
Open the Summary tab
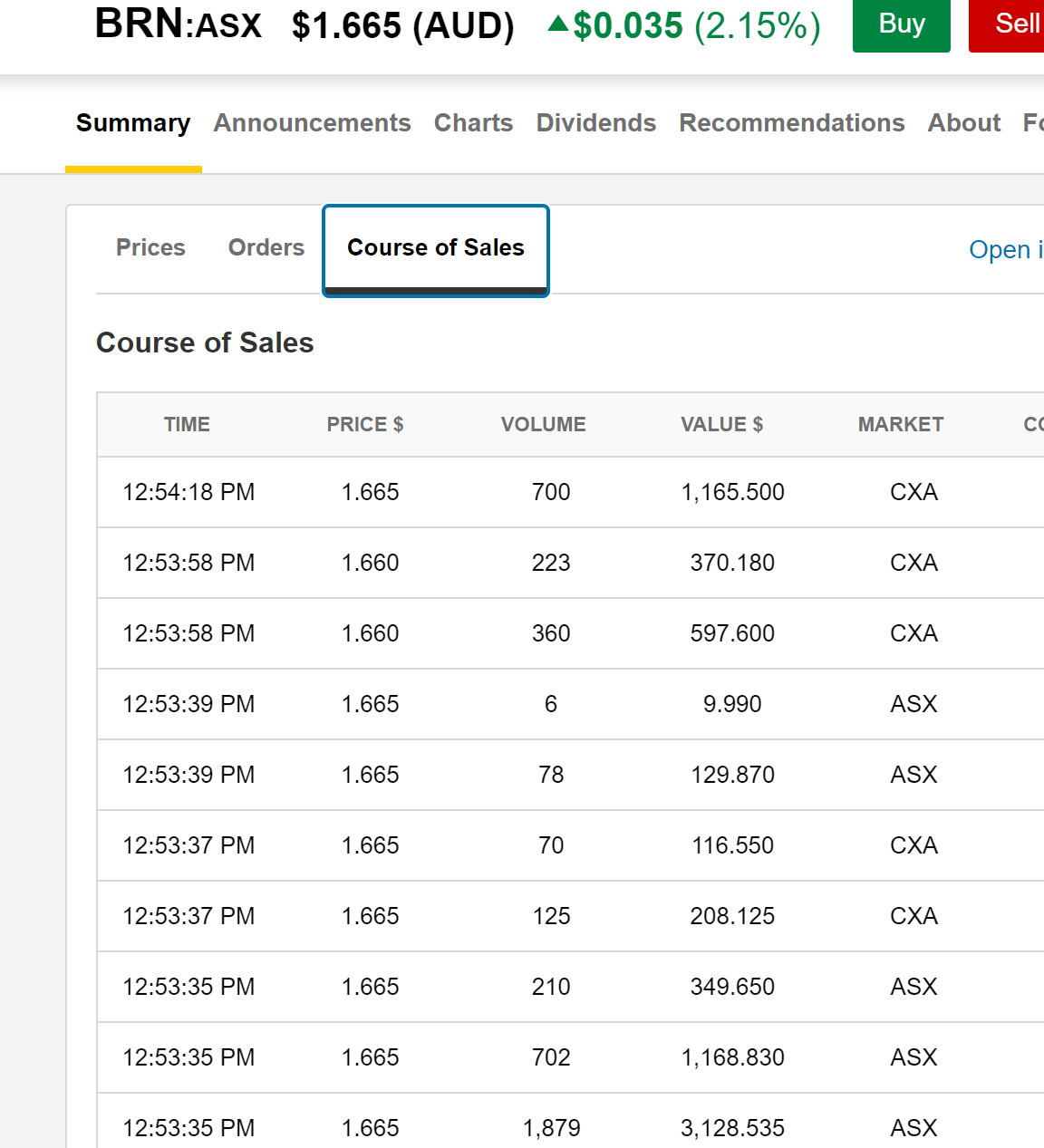(133, 123)
